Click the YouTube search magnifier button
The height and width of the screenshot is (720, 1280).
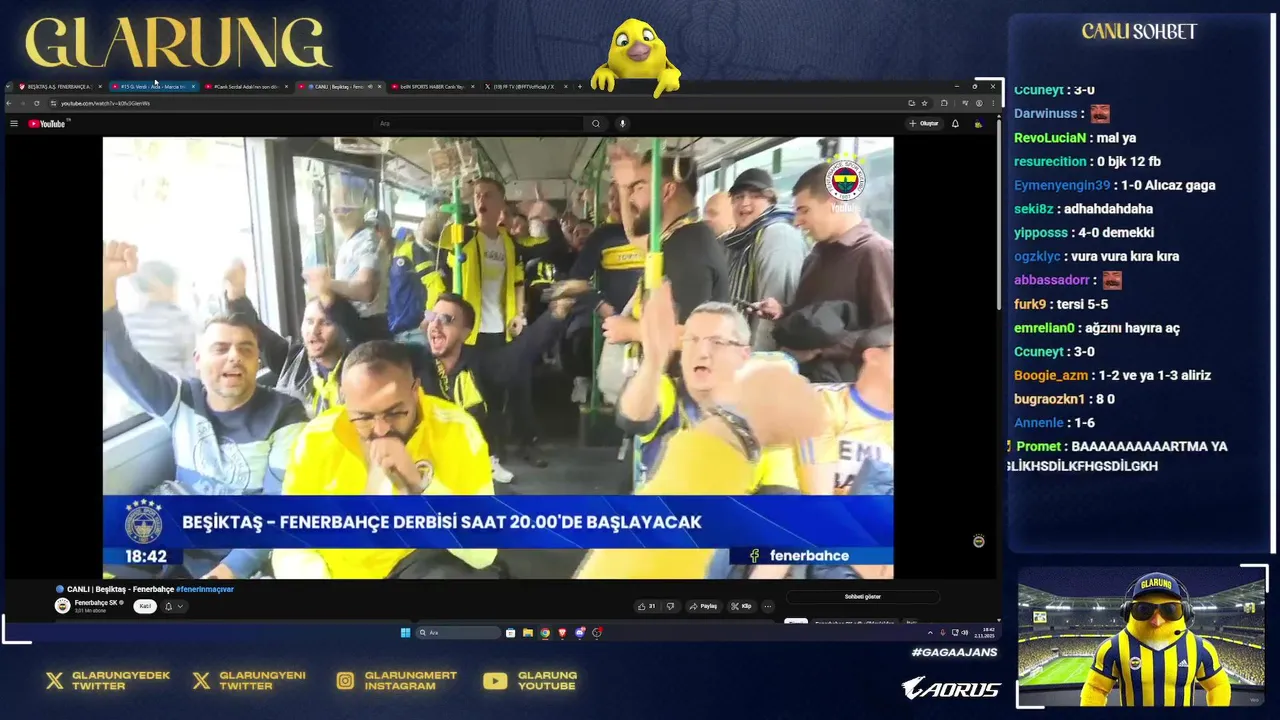tap(596, 124)
